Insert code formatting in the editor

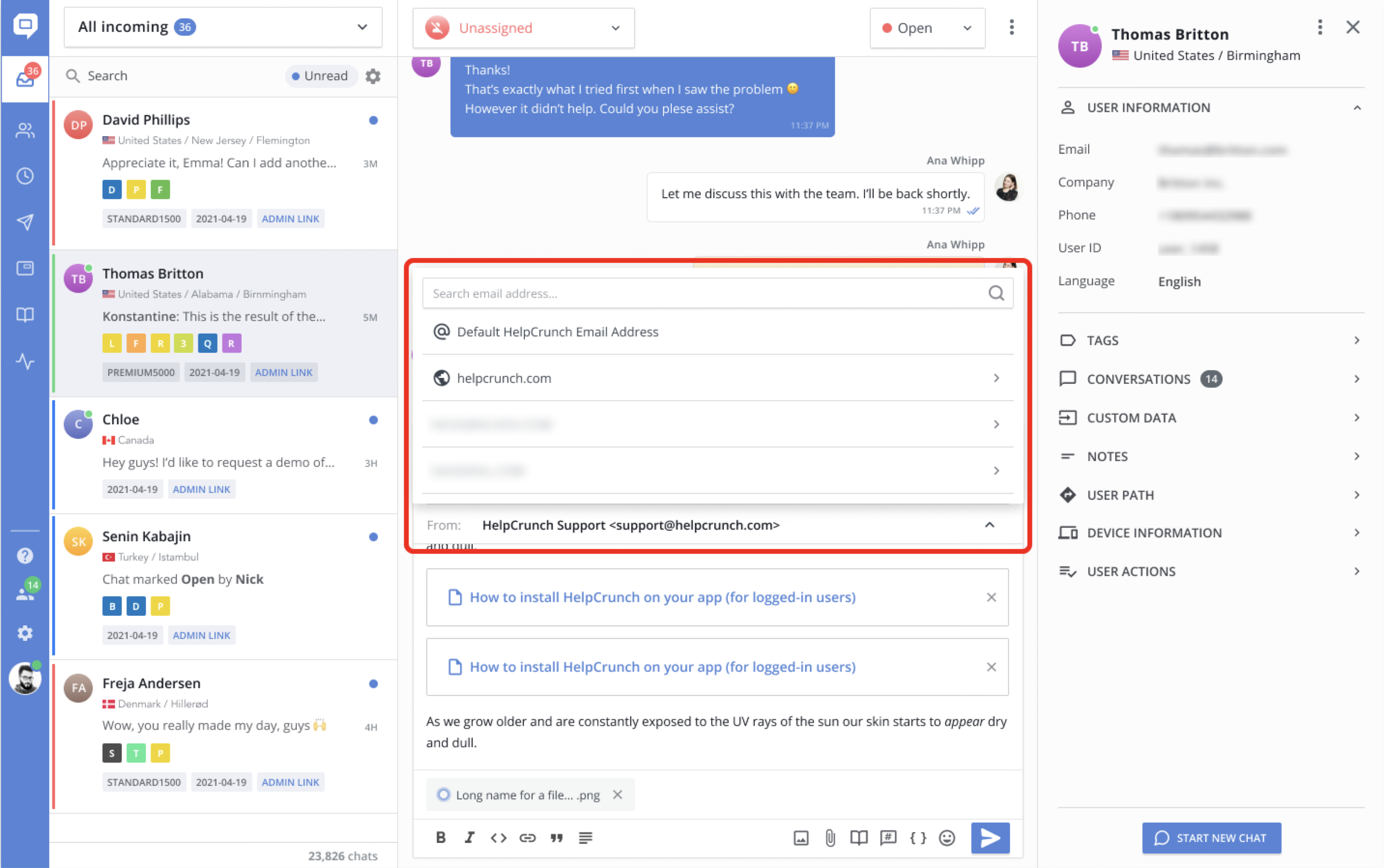pos(498,838)
